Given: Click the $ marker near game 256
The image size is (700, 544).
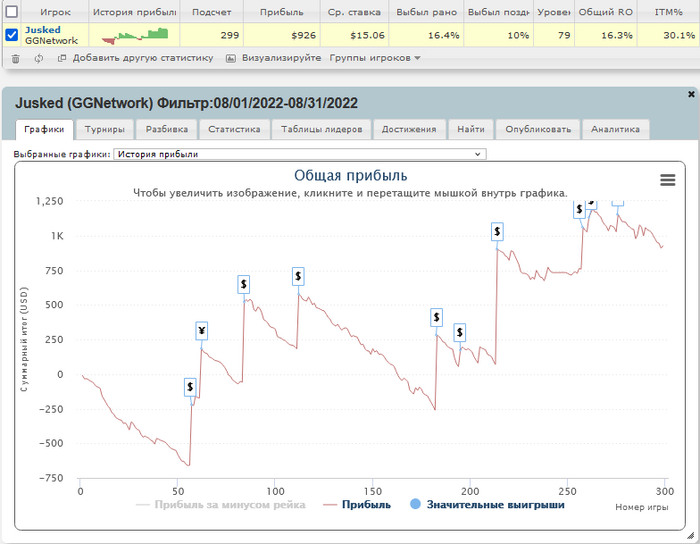Looking at the screenshot, I should (579, 209).
